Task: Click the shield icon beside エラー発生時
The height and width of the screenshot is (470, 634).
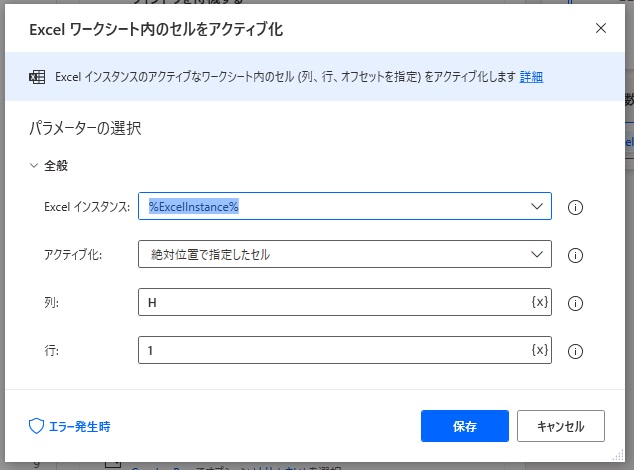Action: [x=36, y=426]
